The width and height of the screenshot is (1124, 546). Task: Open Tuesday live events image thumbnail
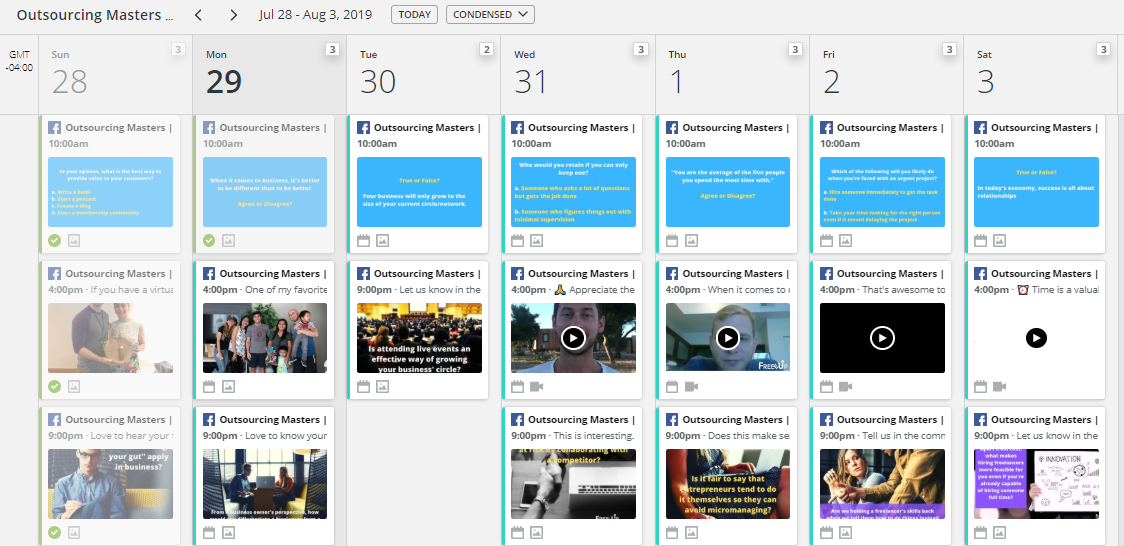point(419,337)
